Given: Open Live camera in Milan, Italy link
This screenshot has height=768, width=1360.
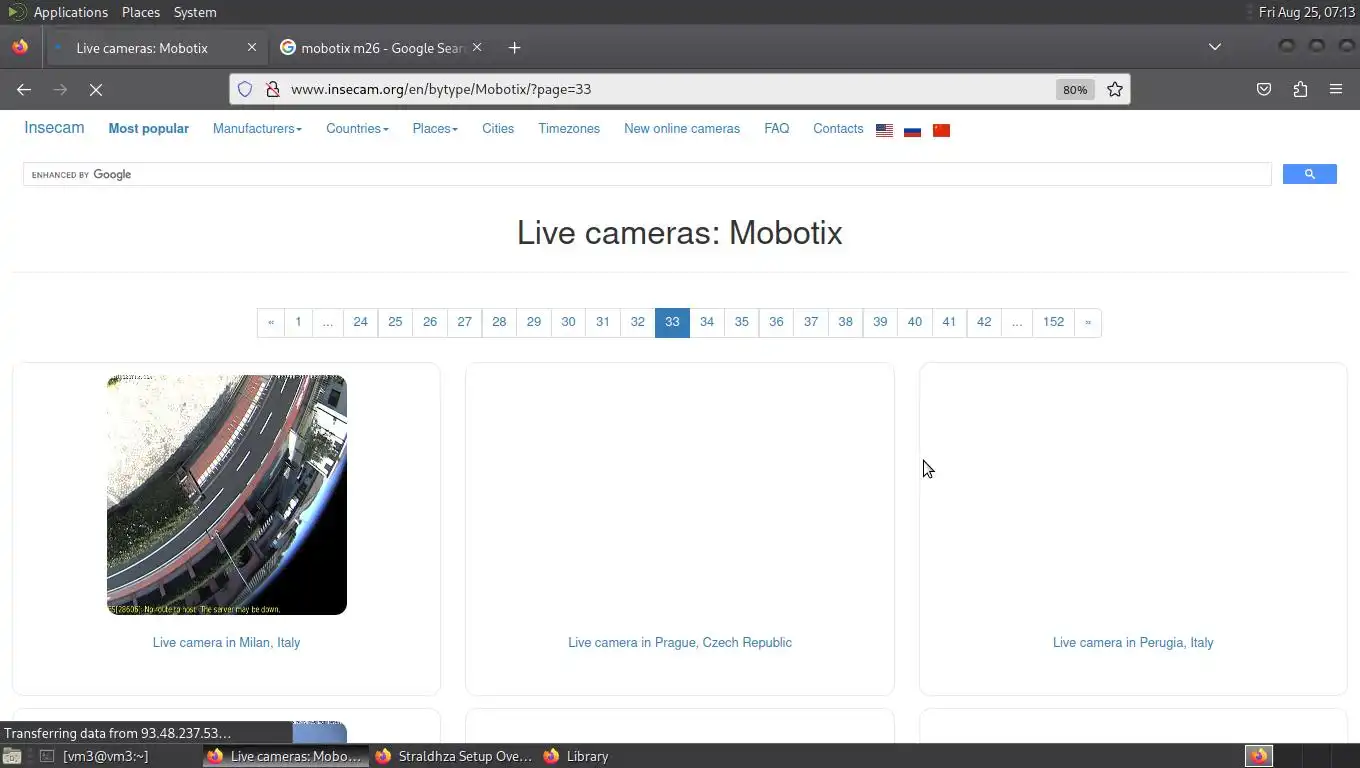Looking at the screenshot, I should (x=226, y=642).
